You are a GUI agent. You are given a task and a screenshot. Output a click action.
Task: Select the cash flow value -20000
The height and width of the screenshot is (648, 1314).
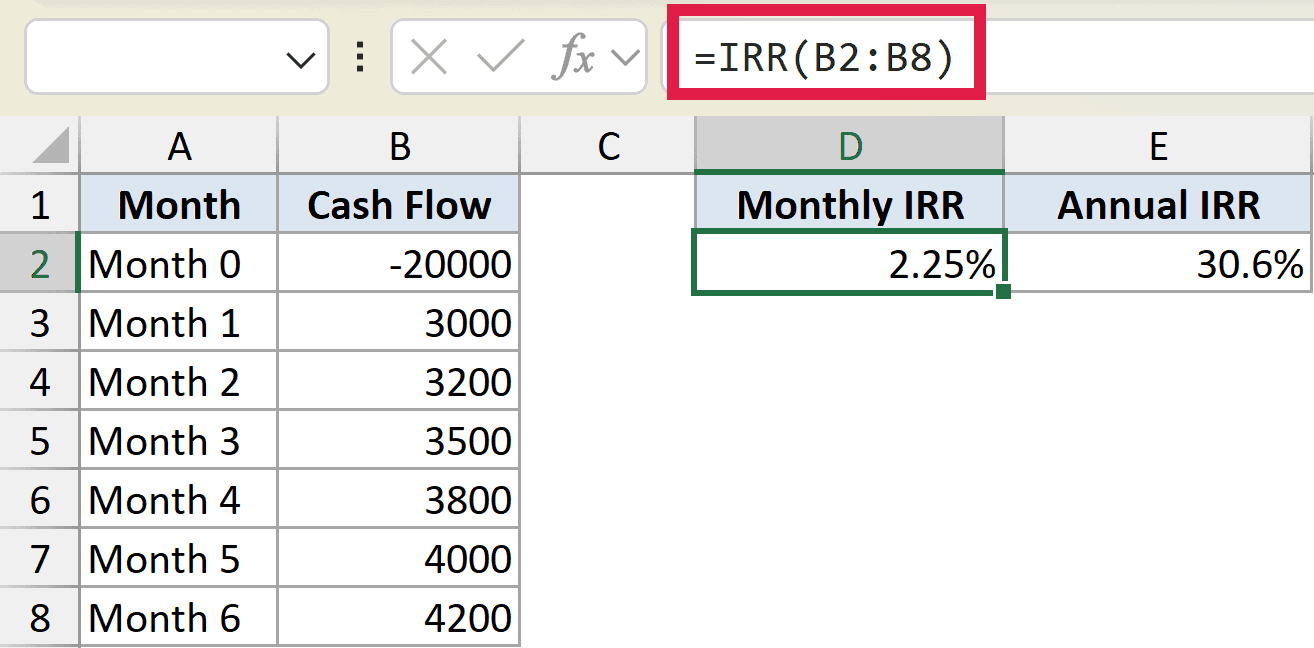(399, 264)
